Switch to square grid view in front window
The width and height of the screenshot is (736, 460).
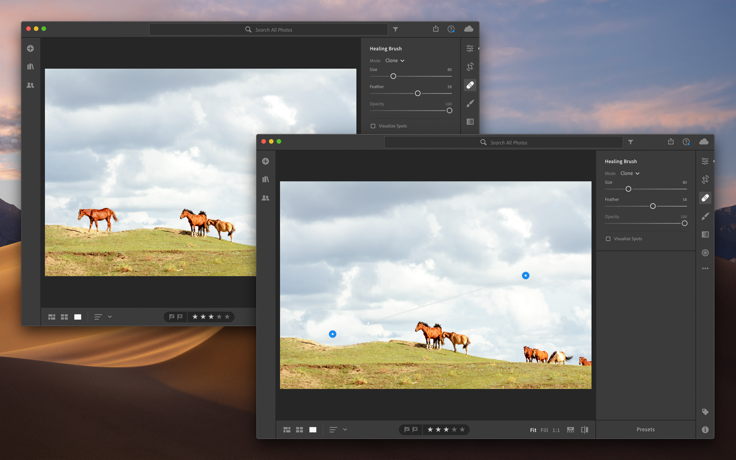299,429
